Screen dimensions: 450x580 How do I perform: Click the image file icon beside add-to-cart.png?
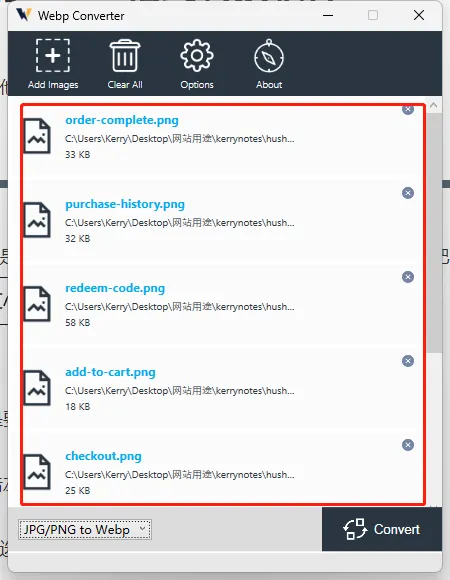click(37, 388)
